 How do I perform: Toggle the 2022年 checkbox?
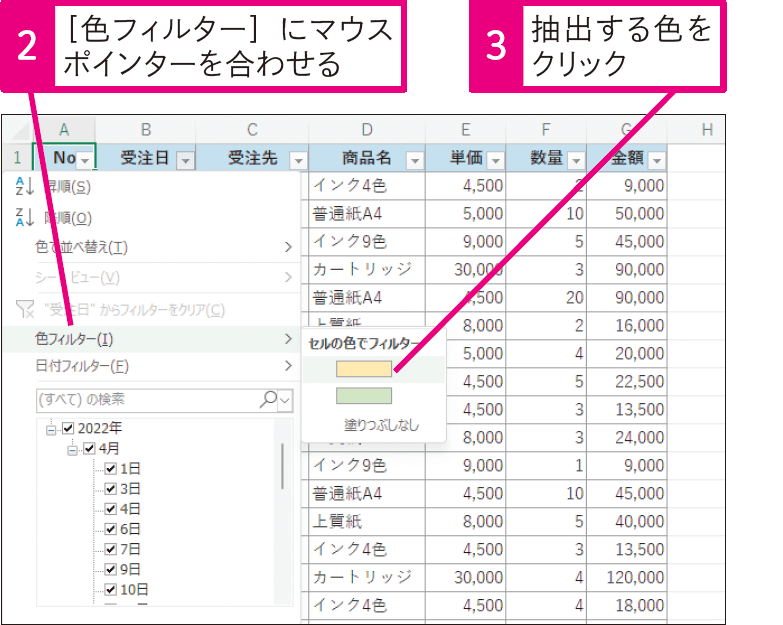68,428
